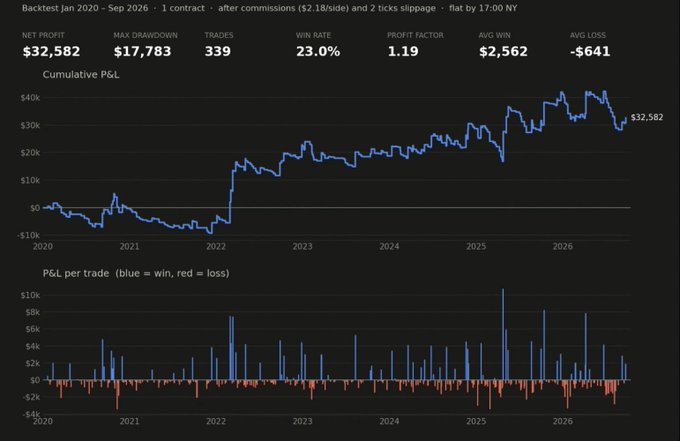Click the Profit Factor value 1.19

click(x=403, y=52)
